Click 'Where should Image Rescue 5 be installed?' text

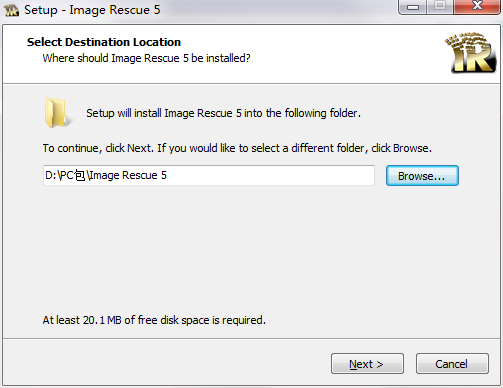(146, 58)
